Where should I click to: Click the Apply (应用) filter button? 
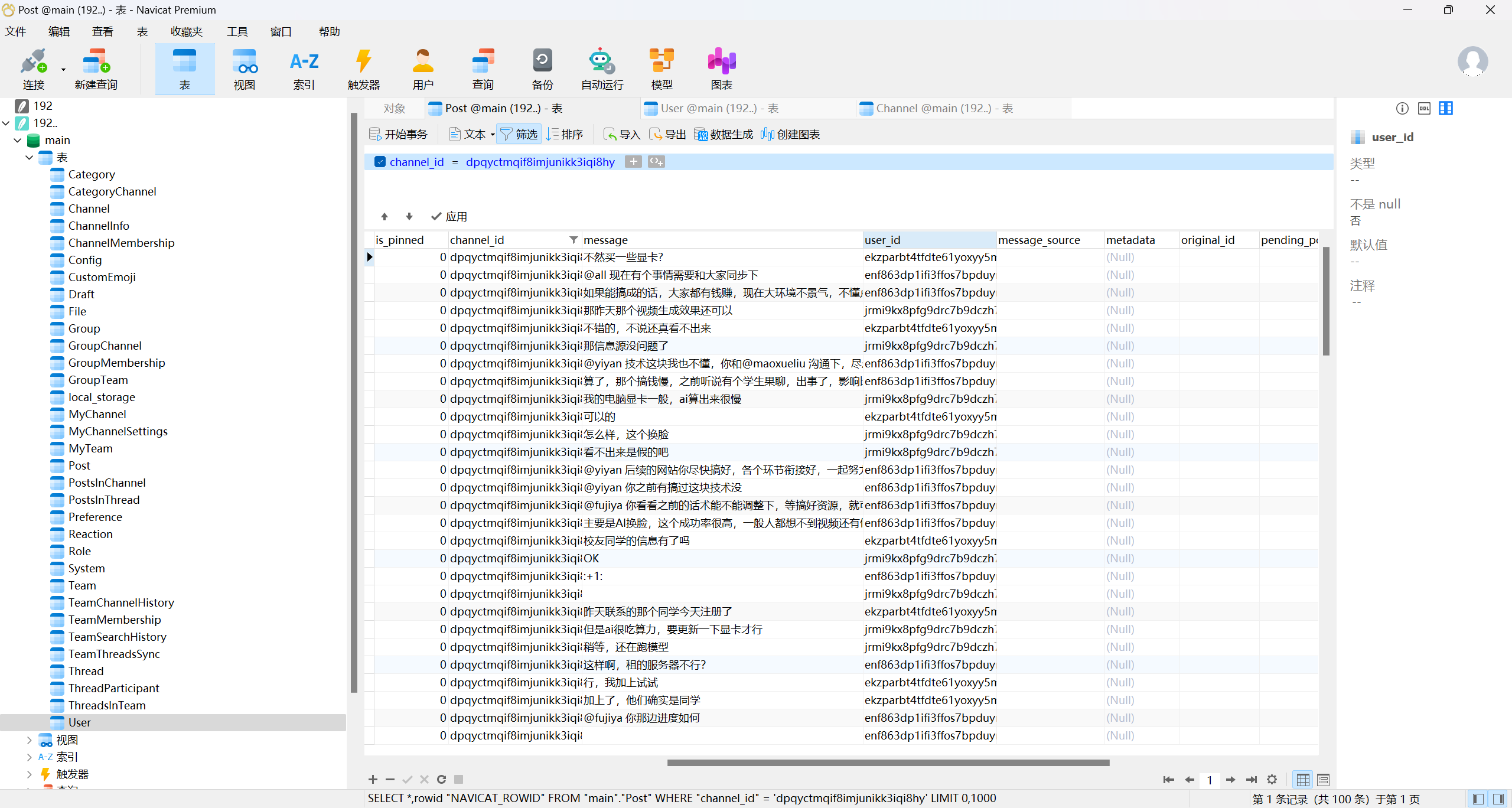(449, 217)
